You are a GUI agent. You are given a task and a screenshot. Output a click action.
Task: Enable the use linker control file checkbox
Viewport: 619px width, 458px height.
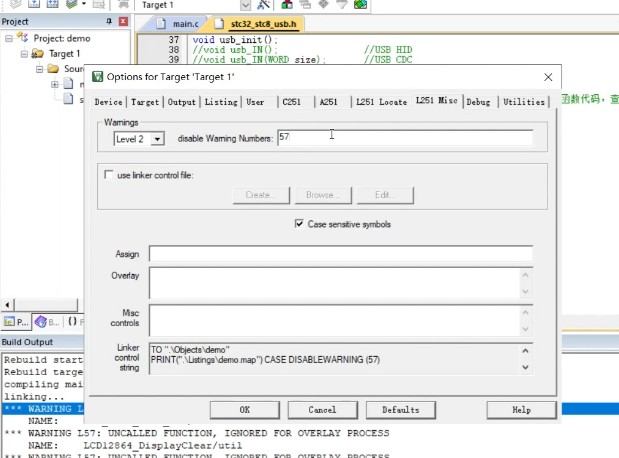pos(109,175)
